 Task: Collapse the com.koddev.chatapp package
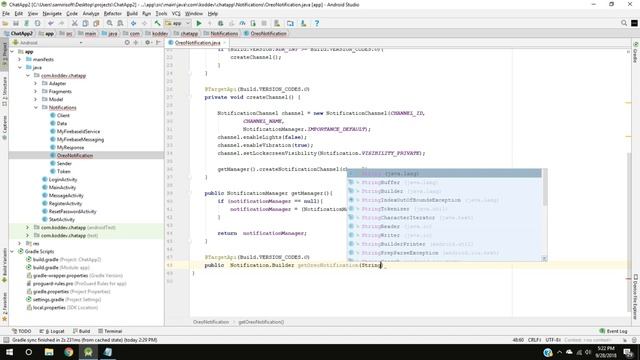[x=28, y=76]
